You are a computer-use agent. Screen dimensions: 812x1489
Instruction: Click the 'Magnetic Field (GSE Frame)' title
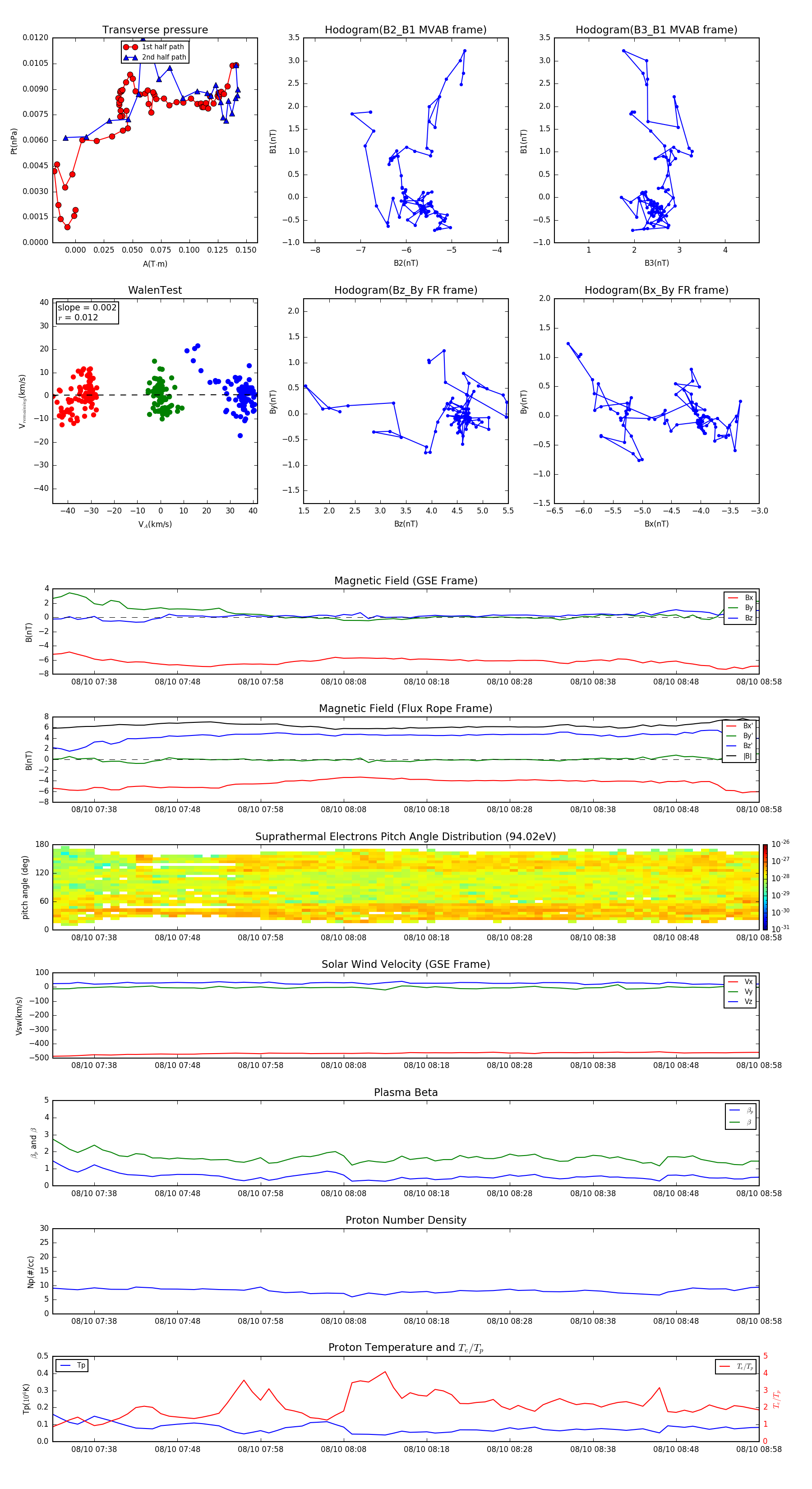406,581
